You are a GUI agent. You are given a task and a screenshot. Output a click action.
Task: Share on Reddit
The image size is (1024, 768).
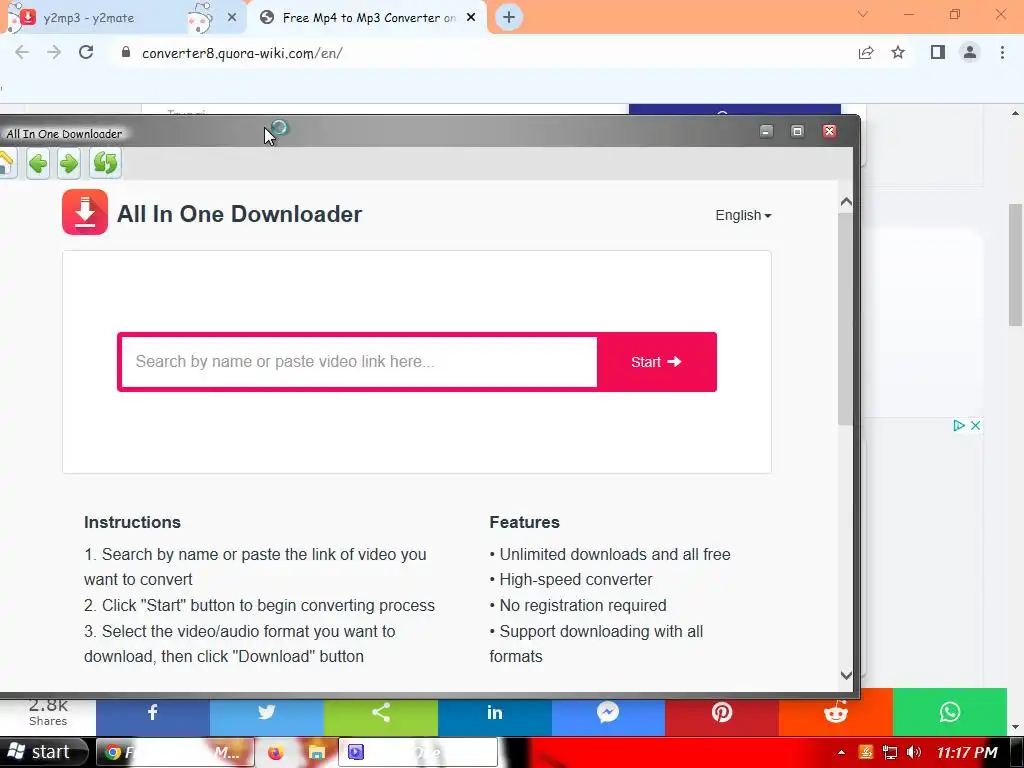pos(835,712)
